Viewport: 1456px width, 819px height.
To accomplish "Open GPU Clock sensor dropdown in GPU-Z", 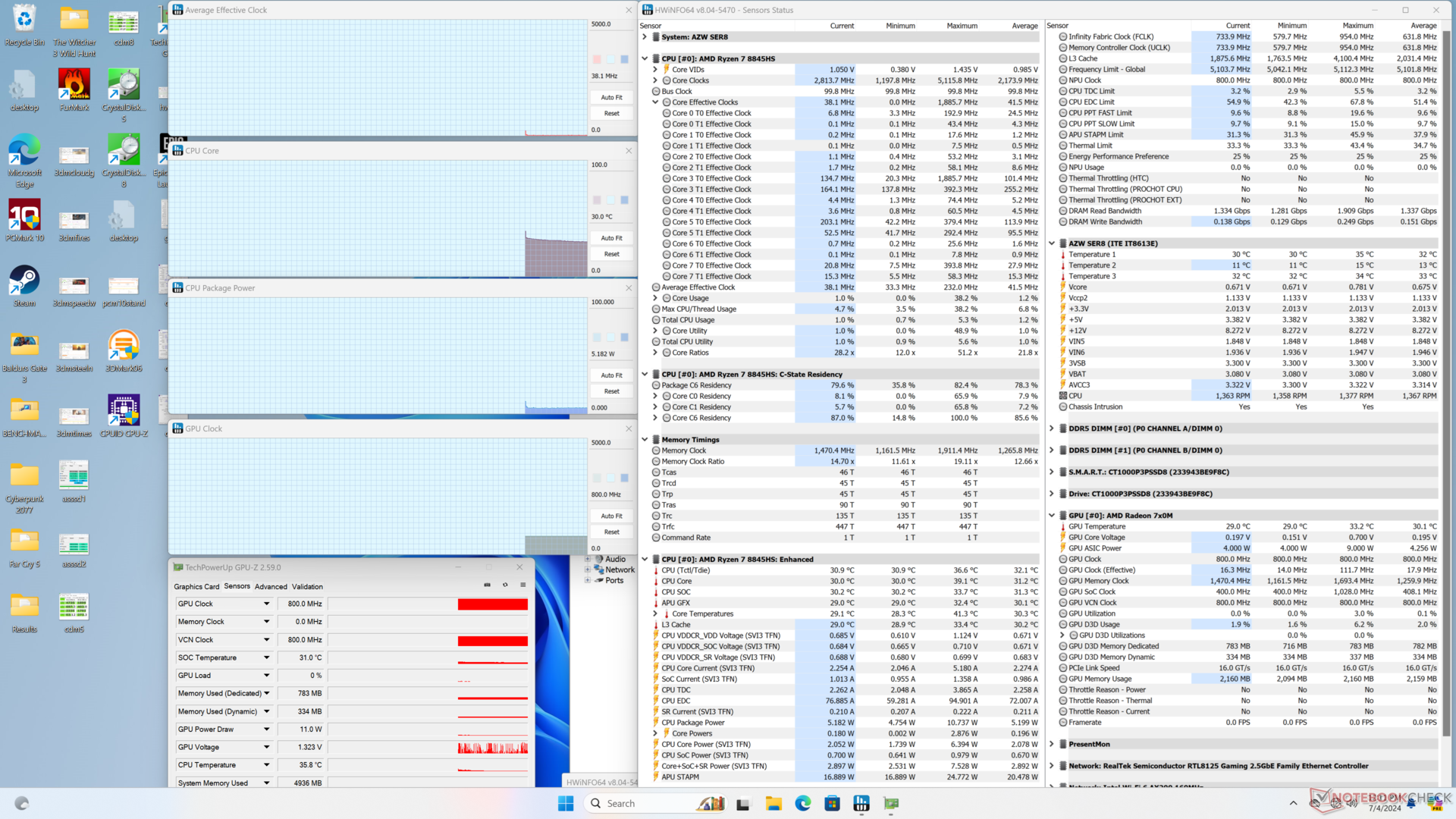I will coord(266,604).
